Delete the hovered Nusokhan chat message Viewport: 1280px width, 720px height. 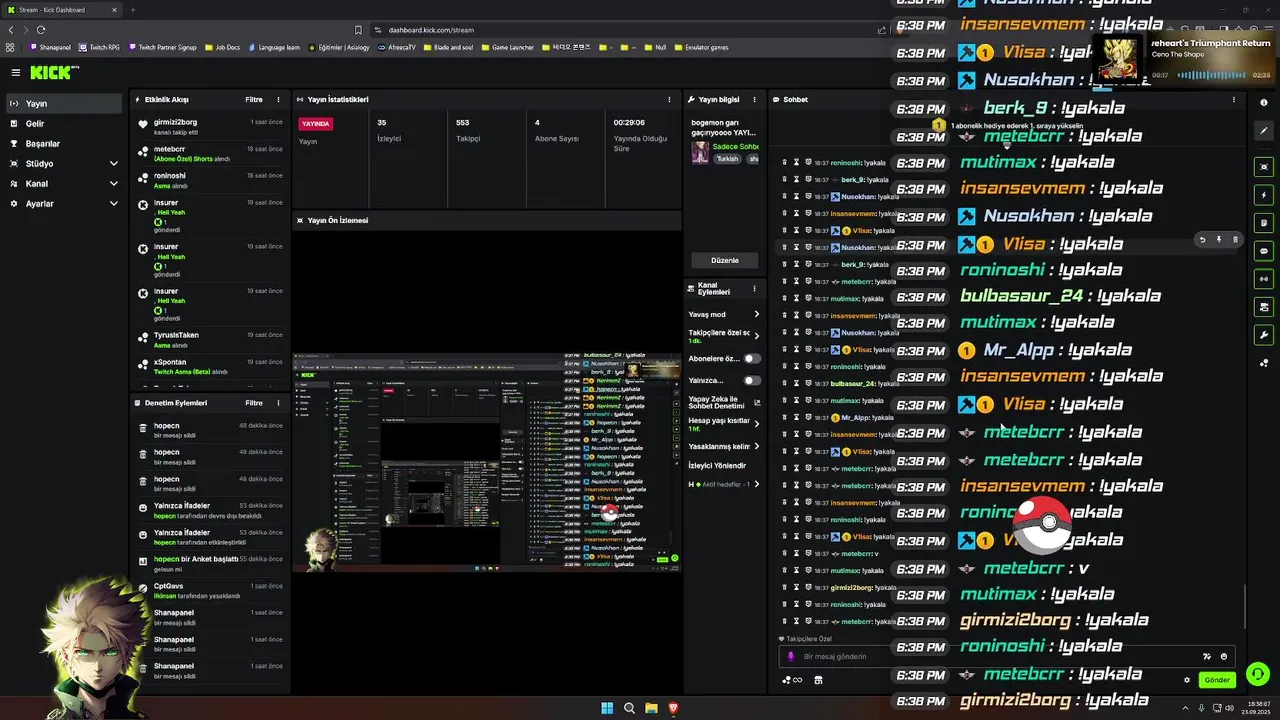[x=1235, y=240]
